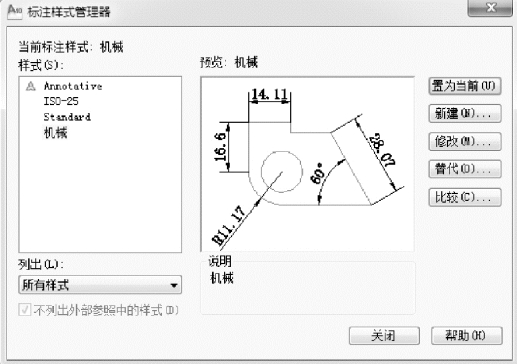Close the dialog with the X button
Image resolution: width=517 pixels, height=364 pixels.
tap(490, 8)
